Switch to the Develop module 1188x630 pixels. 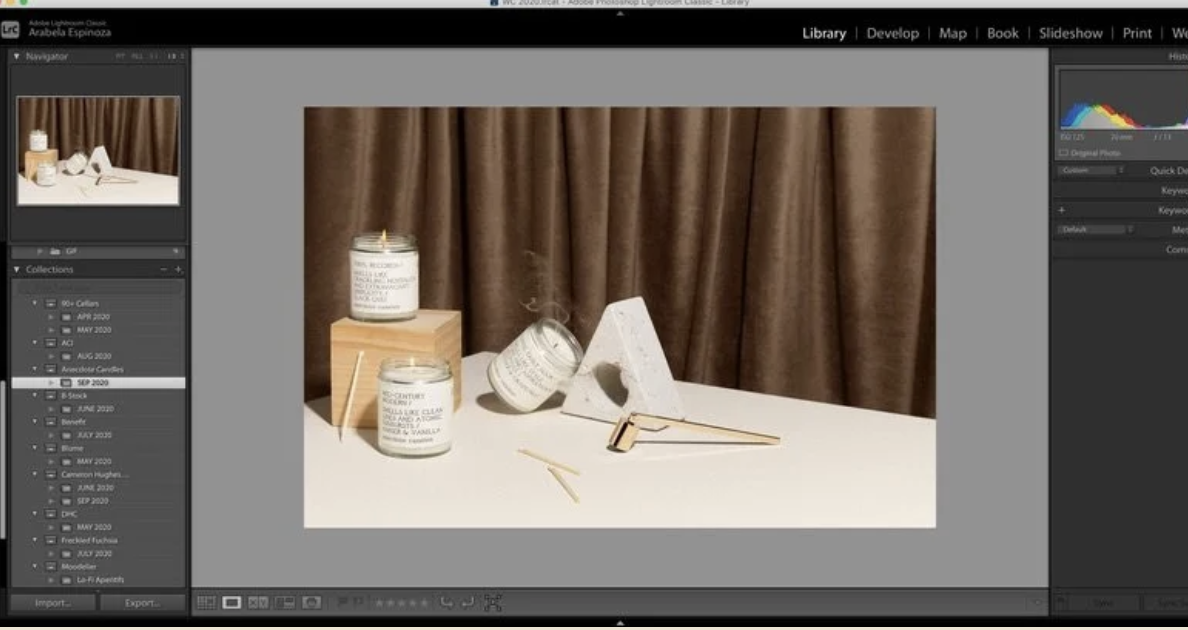click(x=893, y=33)
